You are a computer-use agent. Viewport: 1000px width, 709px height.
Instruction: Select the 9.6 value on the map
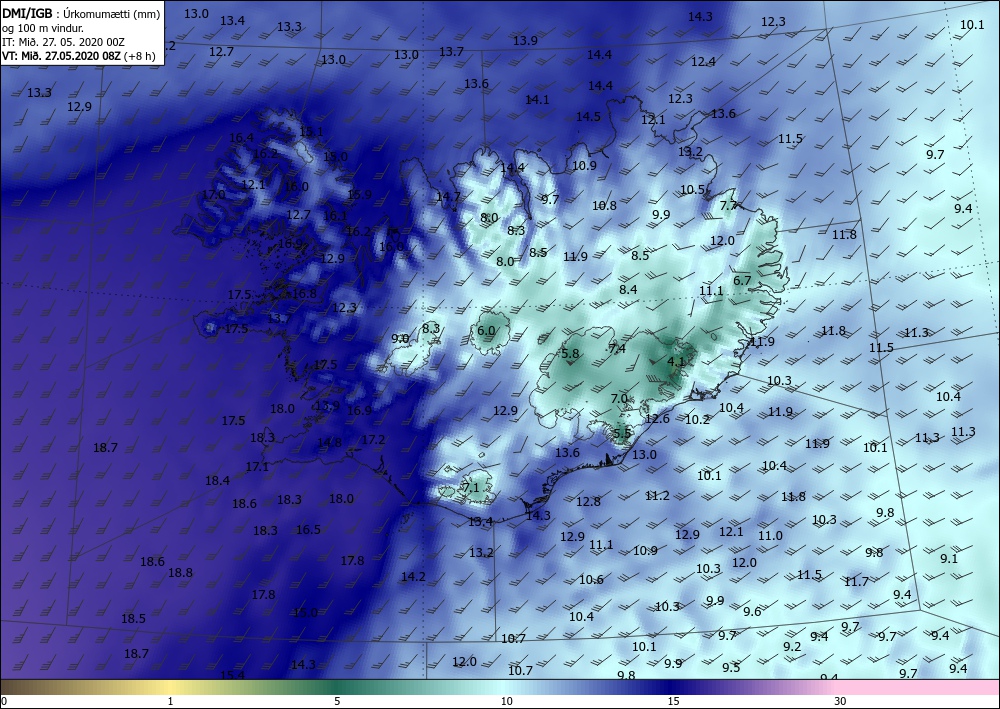tap(753, 611)
